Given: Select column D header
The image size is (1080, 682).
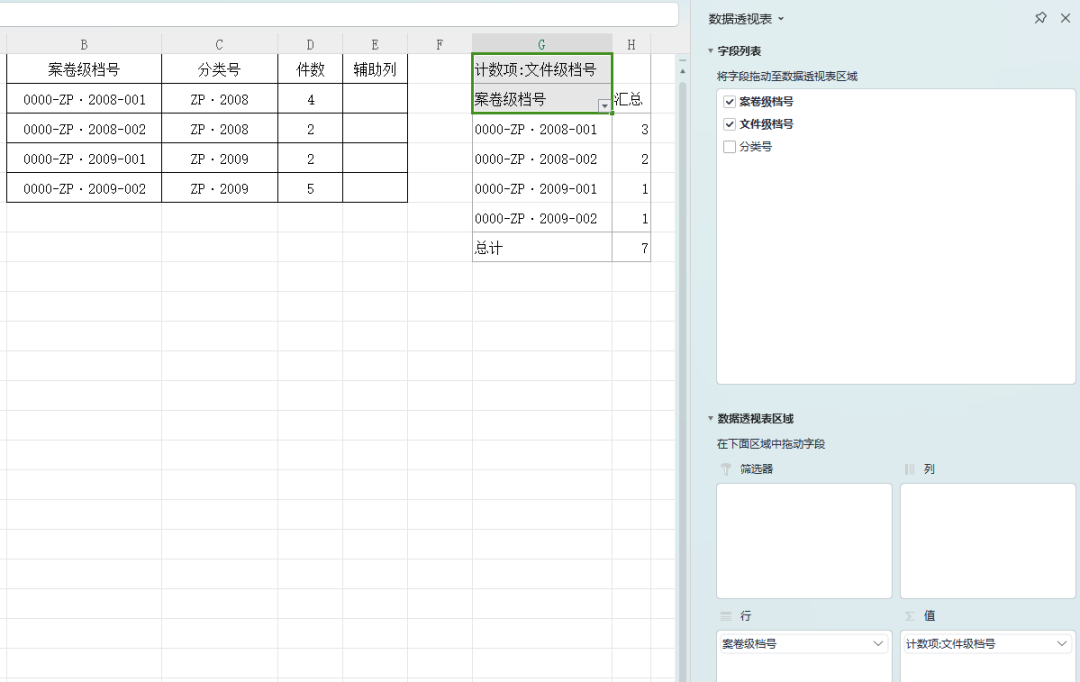Looking at the screenshot, I should (310, 45).
